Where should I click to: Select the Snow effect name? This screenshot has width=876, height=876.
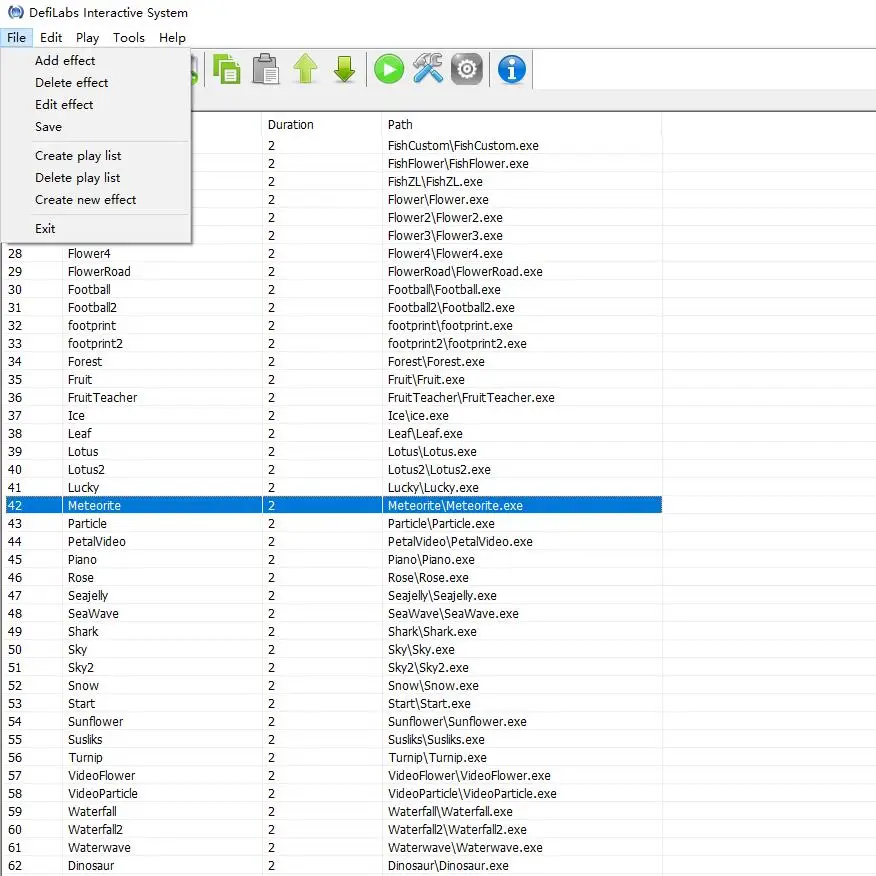83,685
